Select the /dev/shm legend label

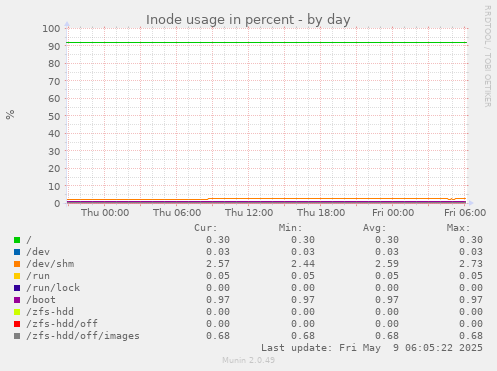50,264
